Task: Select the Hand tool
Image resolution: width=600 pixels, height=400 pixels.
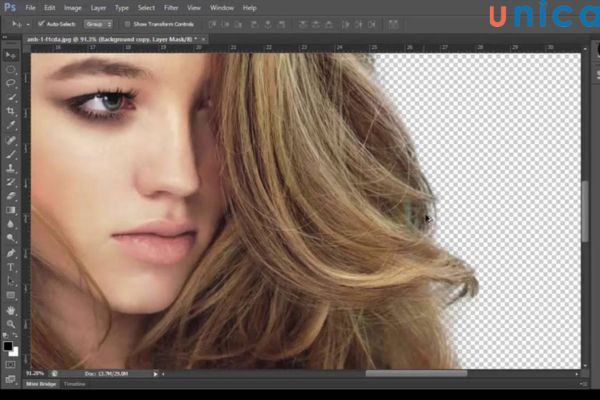Action: coord(11,310)
